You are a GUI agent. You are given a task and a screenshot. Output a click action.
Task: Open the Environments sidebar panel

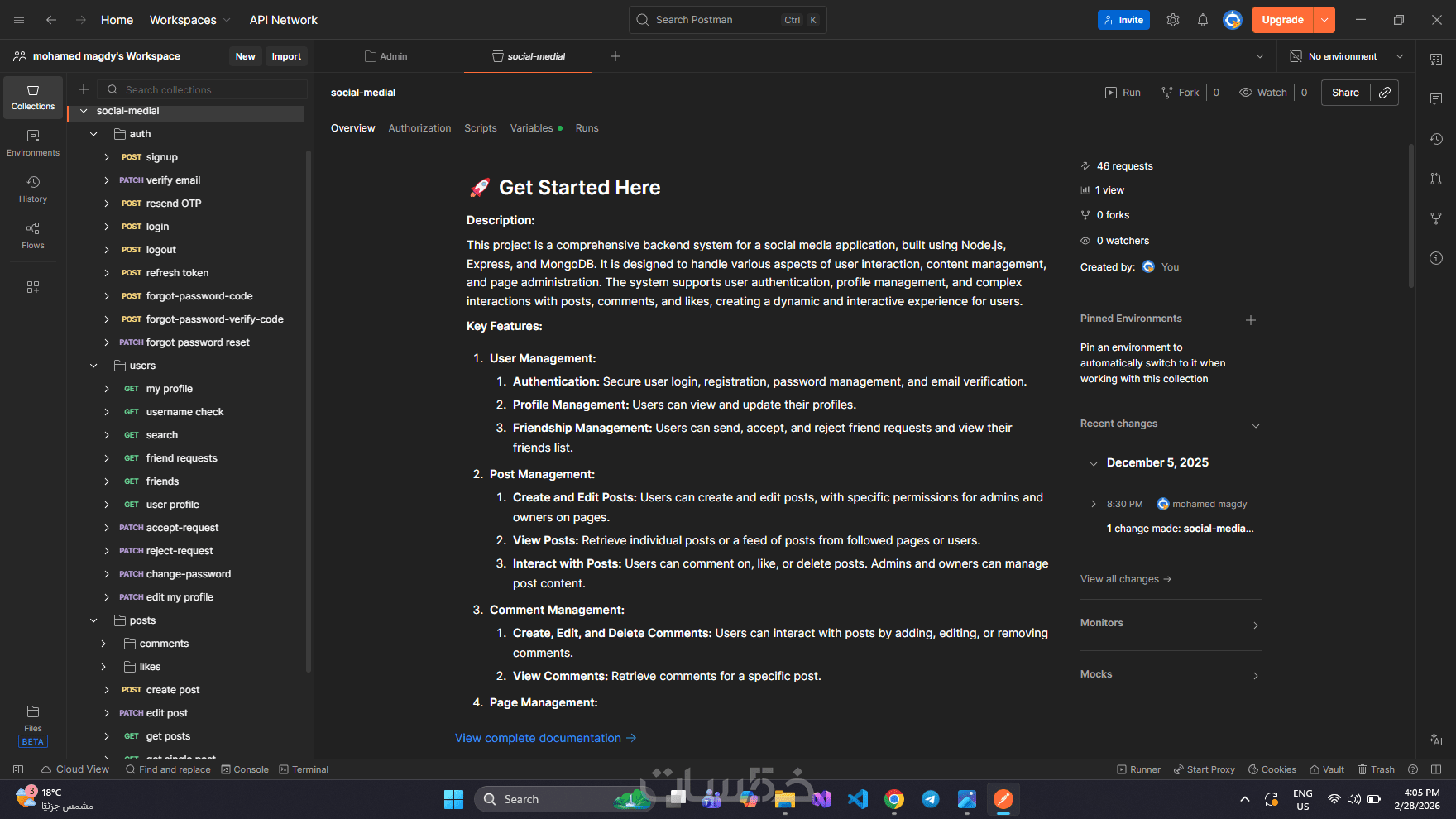[x=33, y=143]
